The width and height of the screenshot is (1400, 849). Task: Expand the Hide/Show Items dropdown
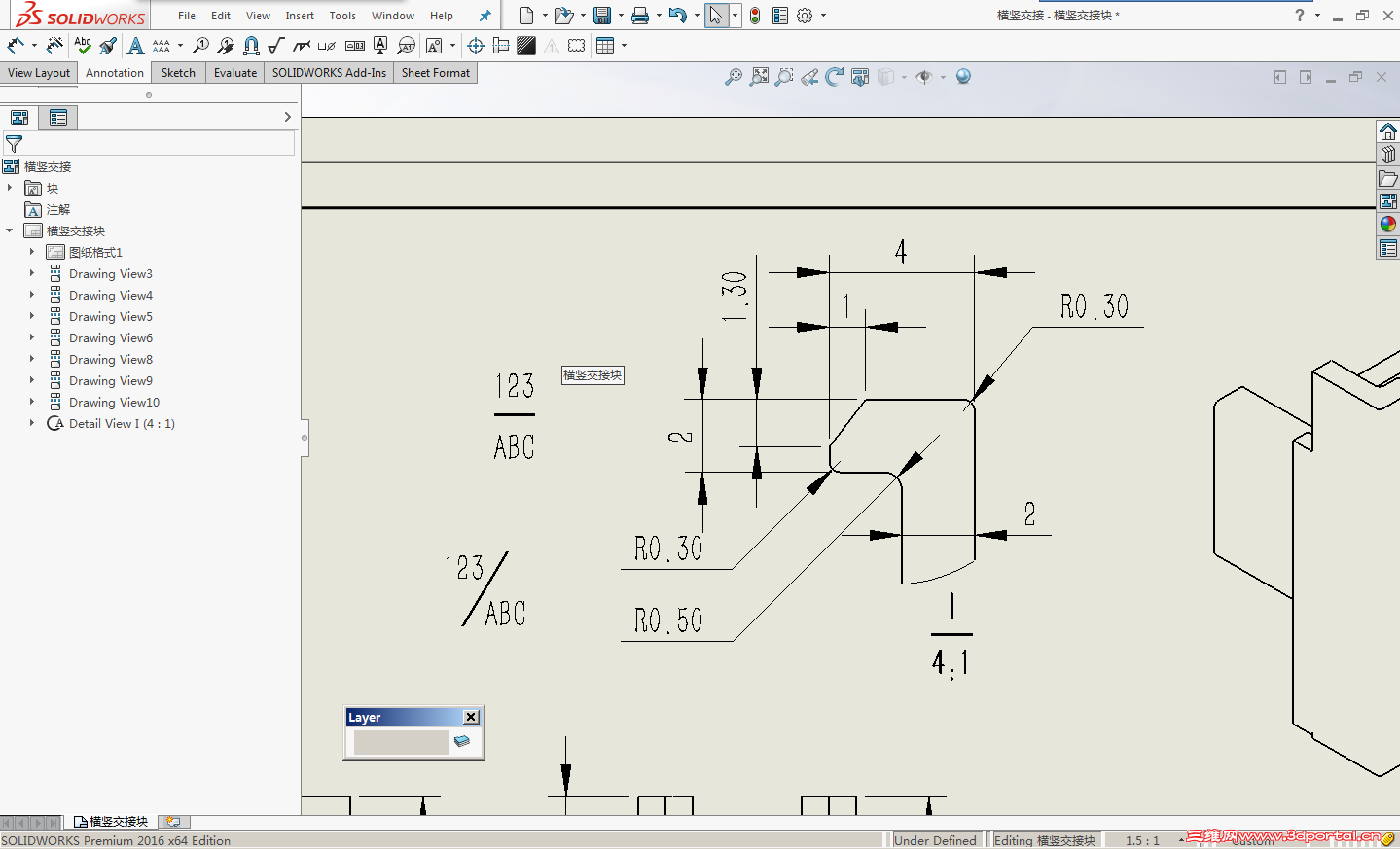pyautogui.click(x=943, y=77)
